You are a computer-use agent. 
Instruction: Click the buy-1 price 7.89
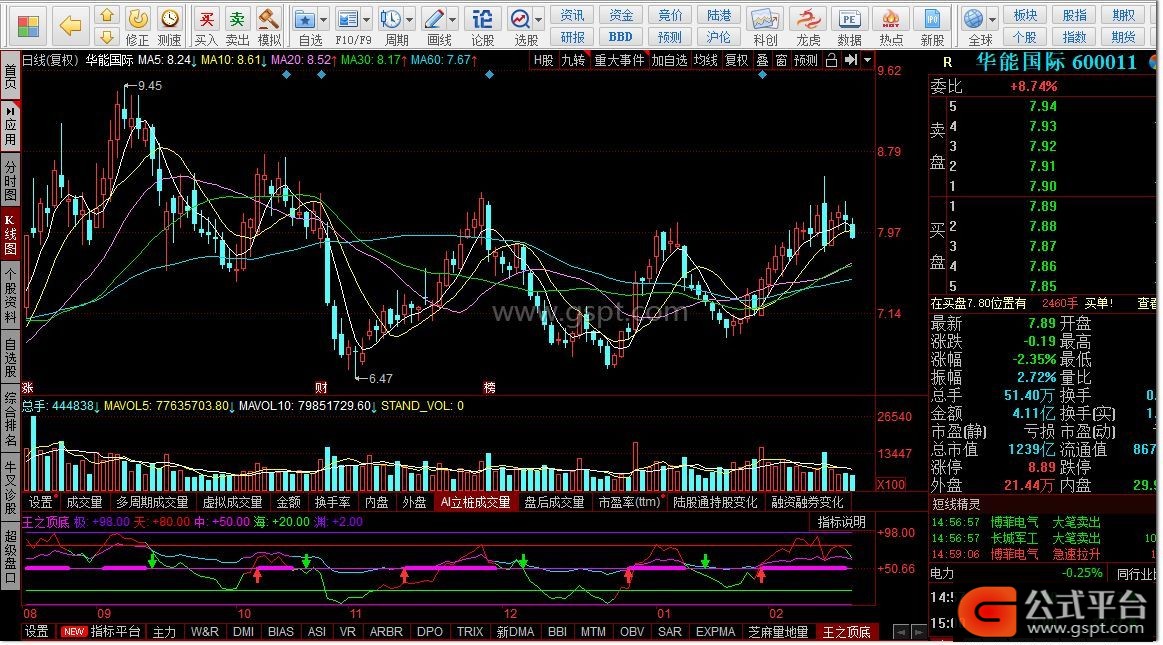[1042, 206]
